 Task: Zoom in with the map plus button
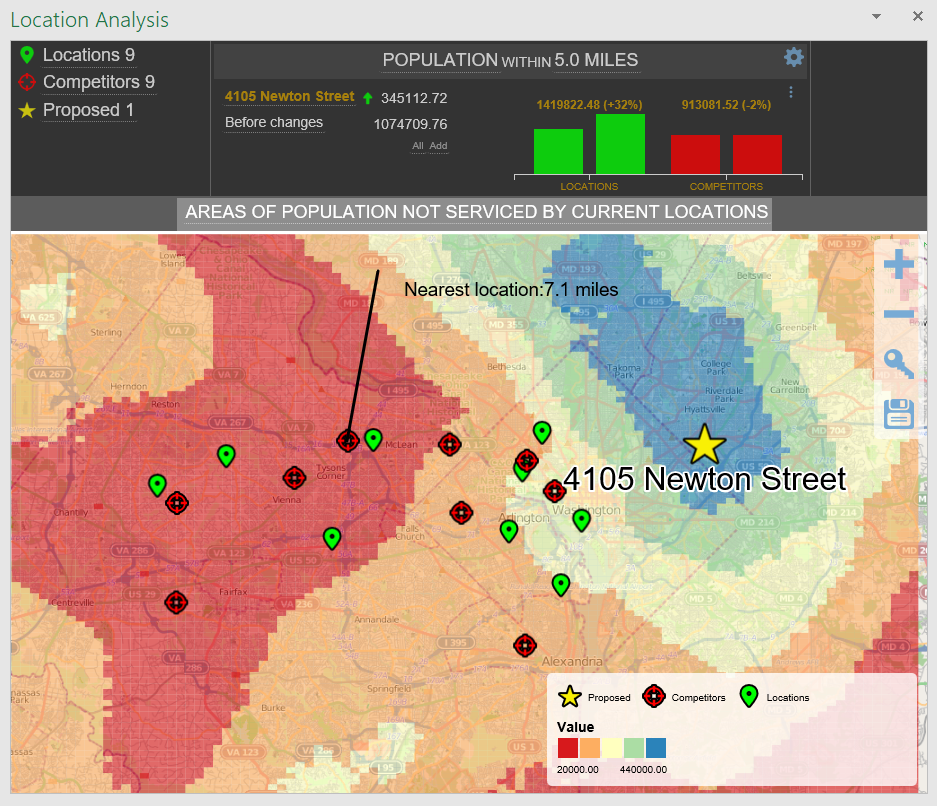point(899,264)
